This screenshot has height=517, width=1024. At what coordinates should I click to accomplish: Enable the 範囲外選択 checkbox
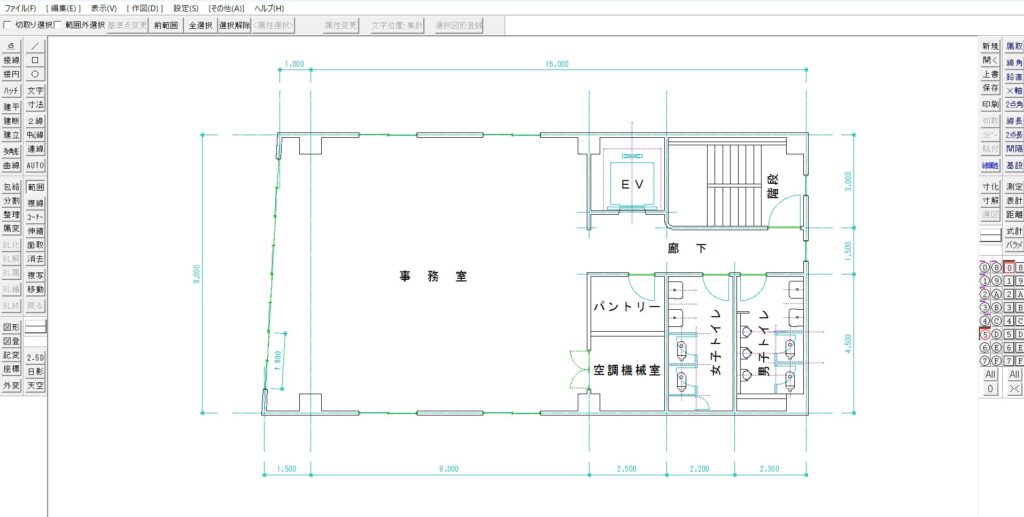(57, 25)
